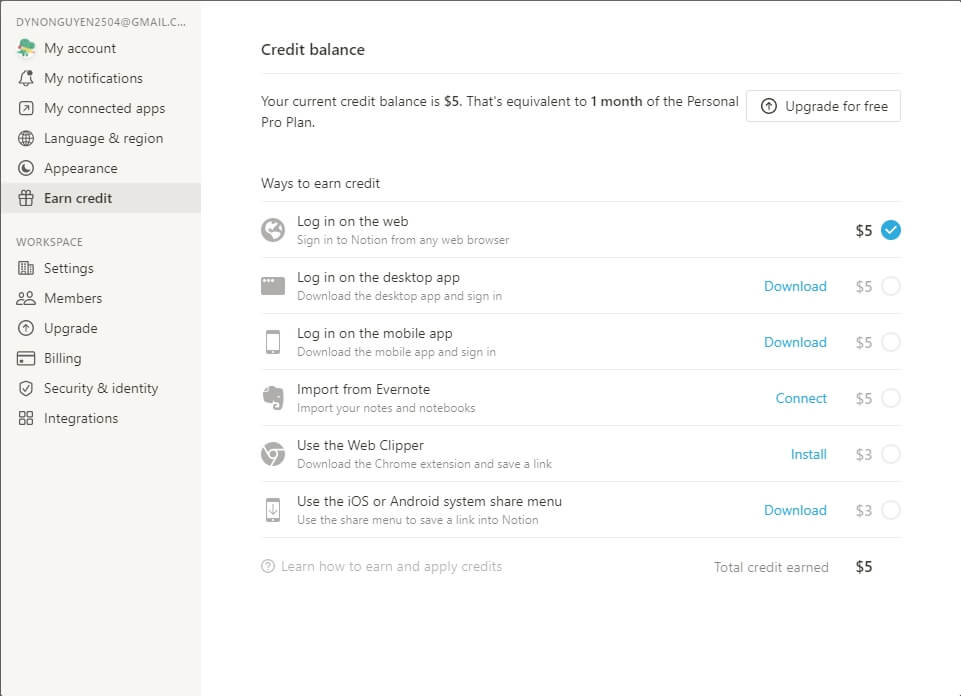Image resolution: width=961 pixels, height=696 pixels.
Task: Click the WORKSPACE section label
Action: click(x=49, y=242)
